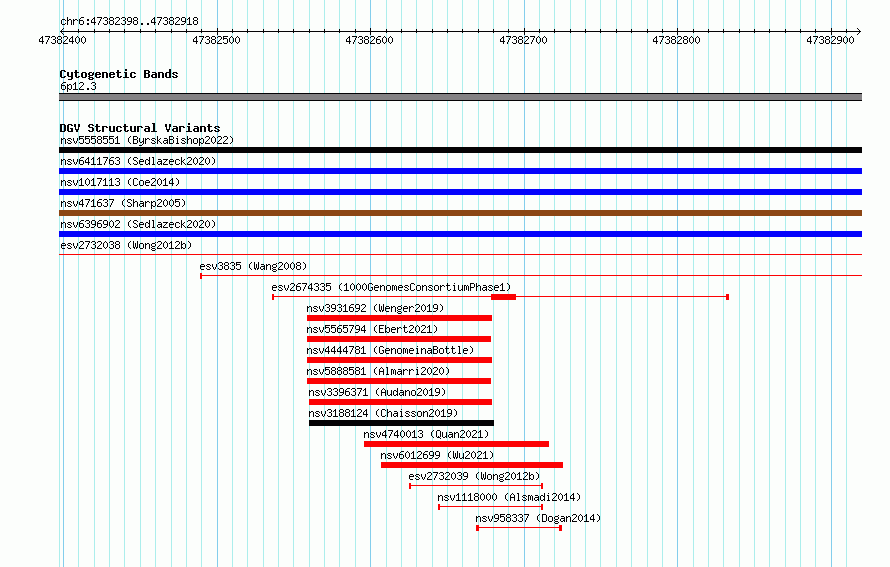Image resolution: width=890 pixels, height=567 pixels.
Task: Open the nsv5888581 (Almarri2020) label
Action: [x=378, y=371]
